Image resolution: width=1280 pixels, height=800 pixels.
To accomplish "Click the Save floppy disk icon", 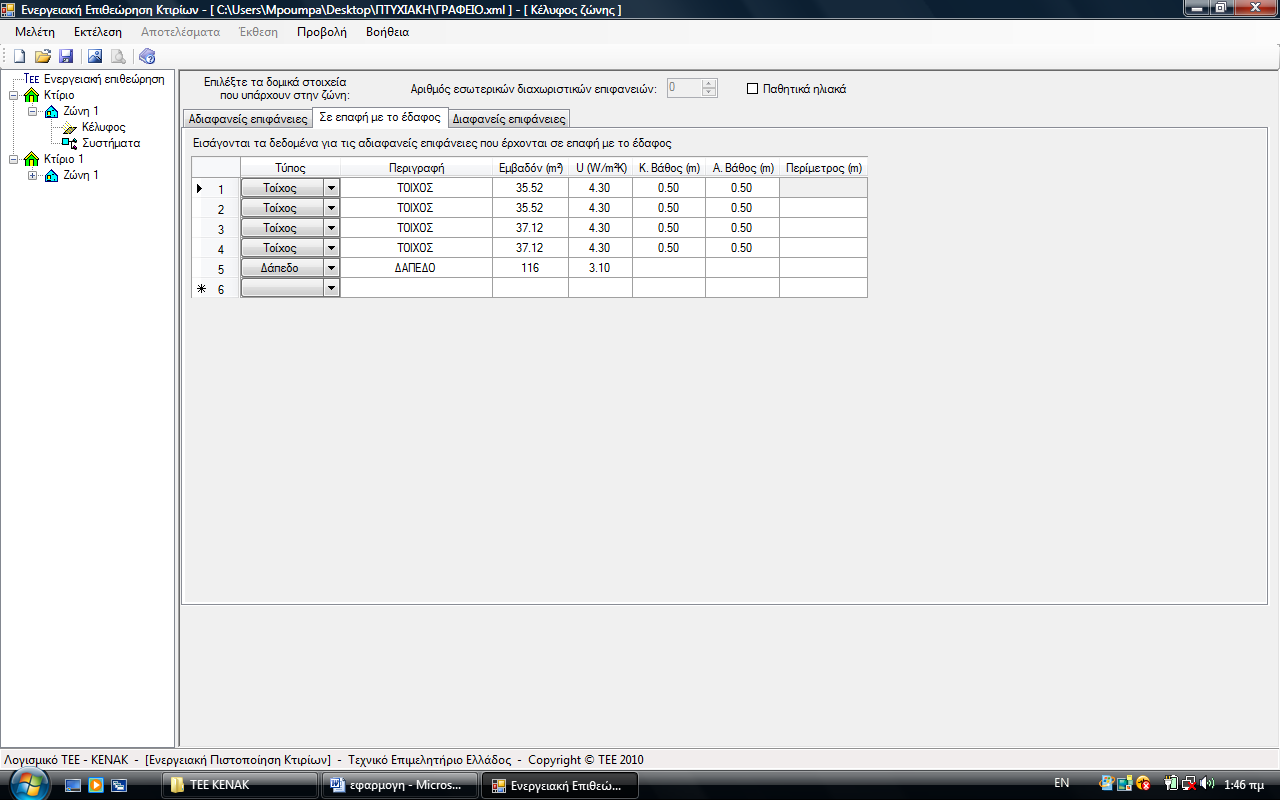I will click(66, 56).
